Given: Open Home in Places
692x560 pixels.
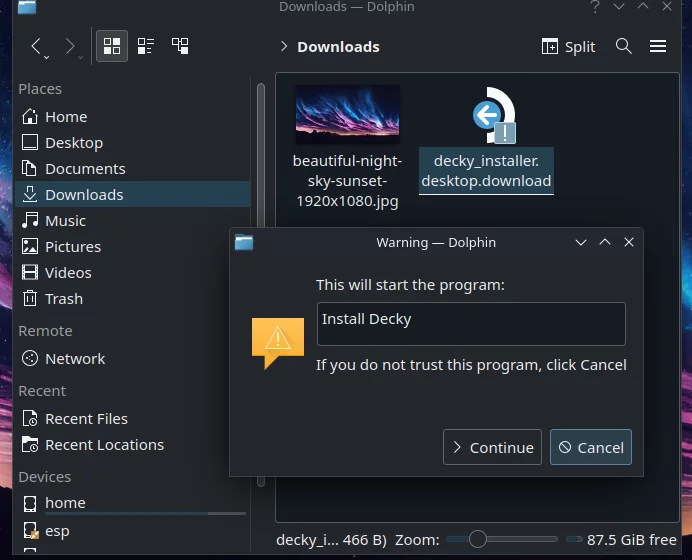Looking at the screenshot, I should pyautogui.click(x=132, y=117).
